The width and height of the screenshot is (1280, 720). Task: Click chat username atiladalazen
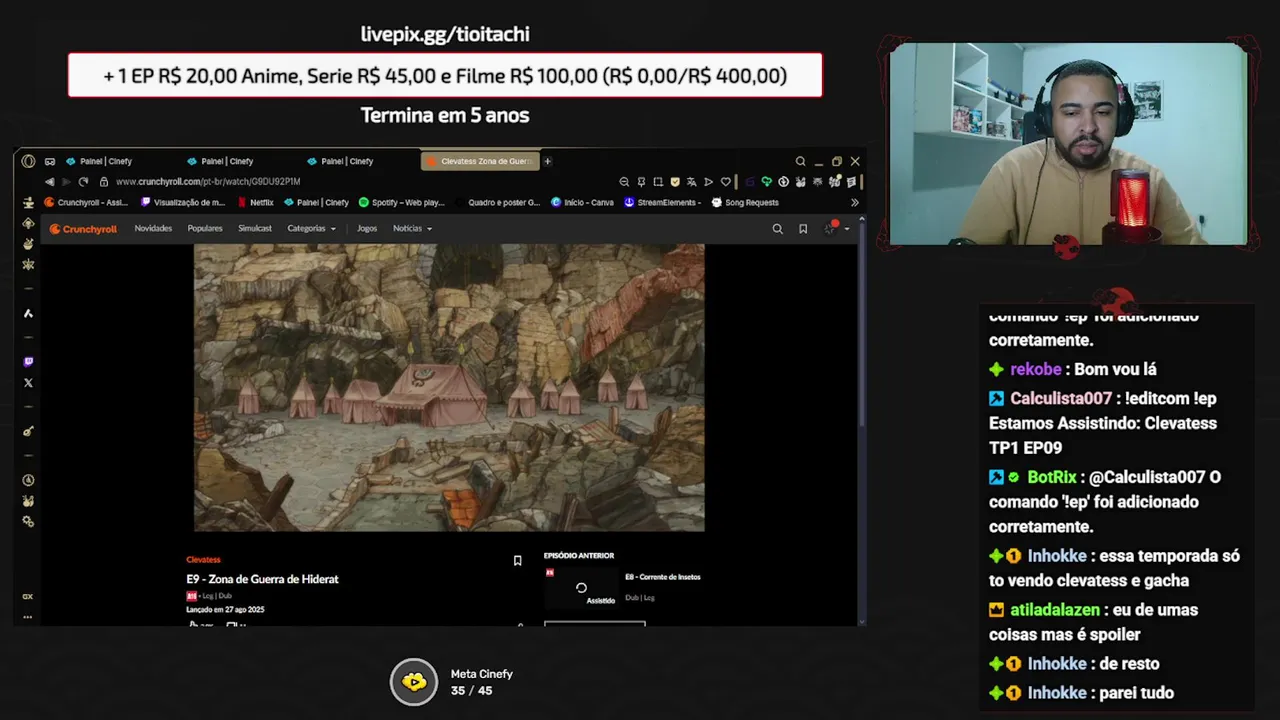pos(1055,609)
